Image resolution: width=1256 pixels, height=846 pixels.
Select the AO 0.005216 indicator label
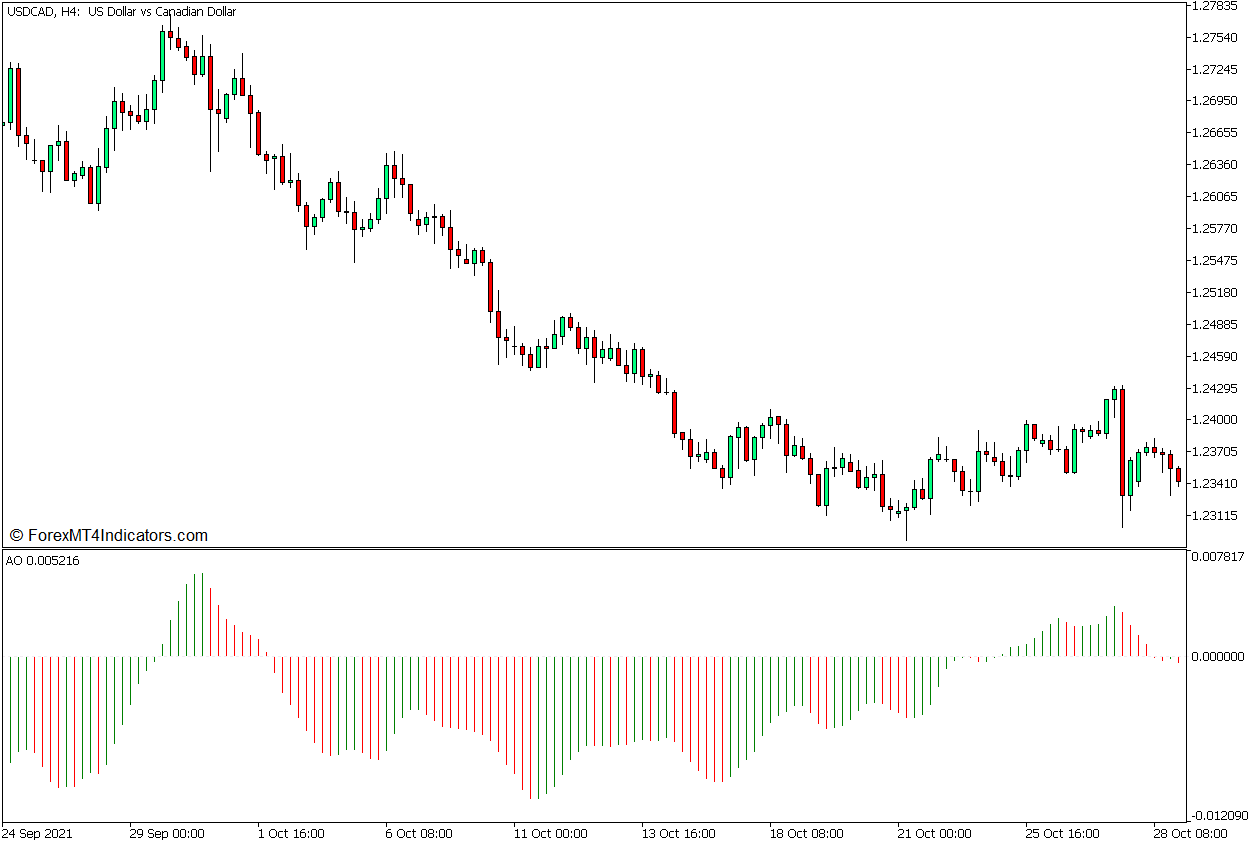point(43,561)
